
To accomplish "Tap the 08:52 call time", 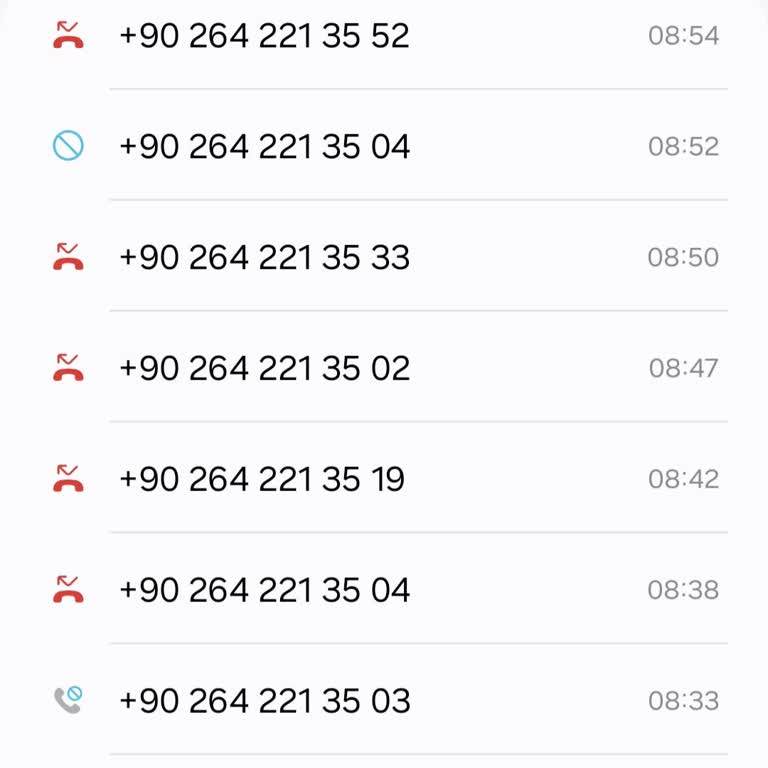I will [x=683, y=147].
